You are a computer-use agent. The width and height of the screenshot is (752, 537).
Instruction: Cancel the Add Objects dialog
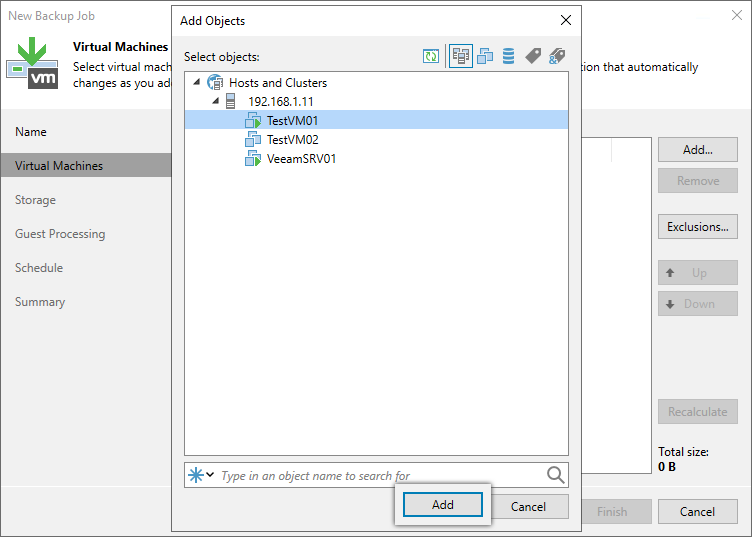529,507
